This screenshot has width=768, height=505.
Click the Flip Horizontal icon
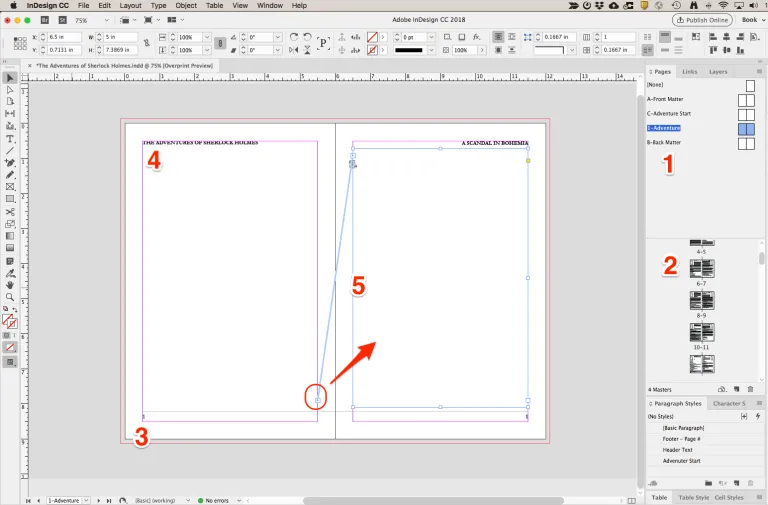294,50
